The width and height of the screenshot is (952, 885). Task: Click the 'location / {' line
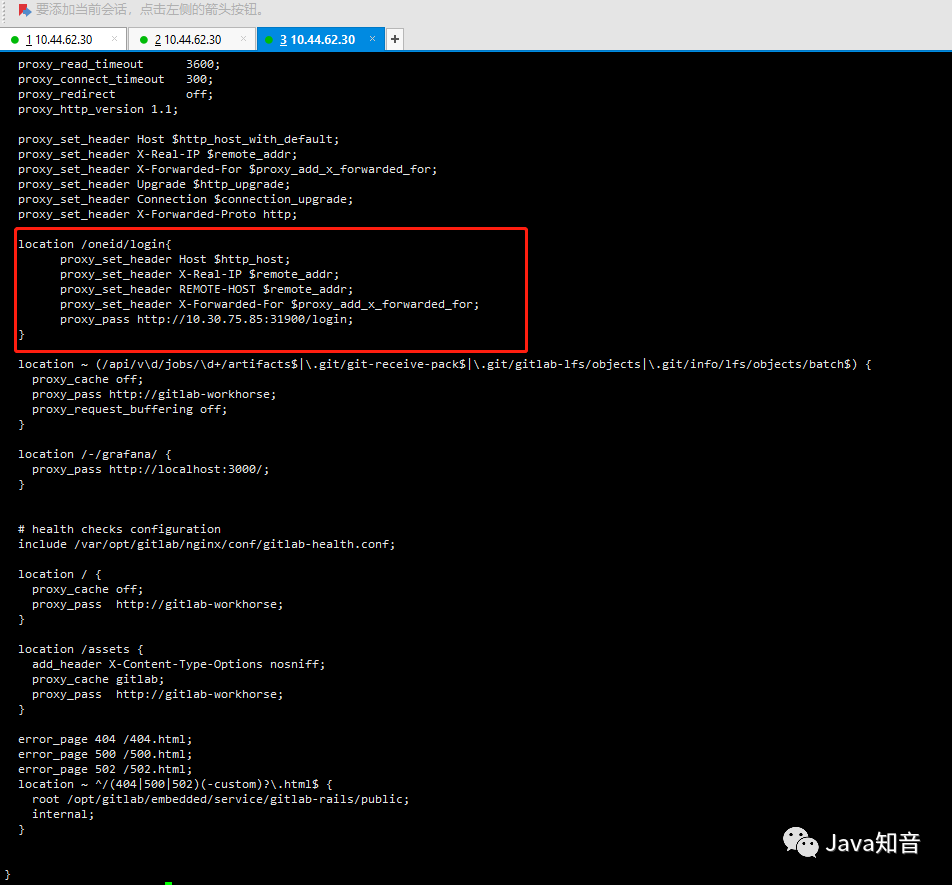[x=60, y=575]
